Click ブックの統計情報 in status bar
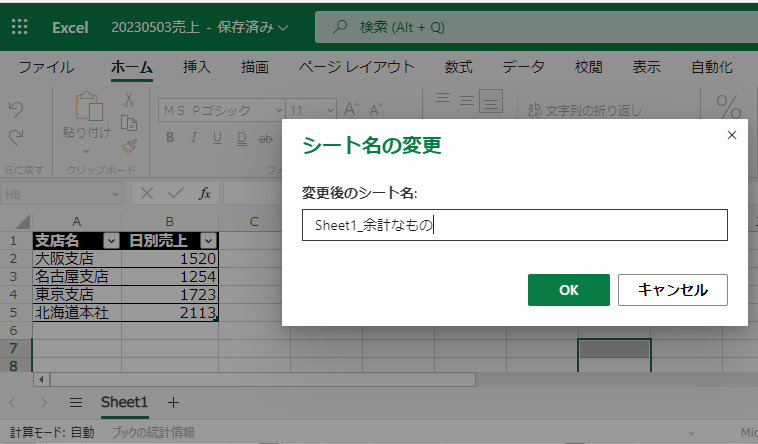The width and height of the screenshot is (758, 444). pyautogui.click(x=153, y=432)
